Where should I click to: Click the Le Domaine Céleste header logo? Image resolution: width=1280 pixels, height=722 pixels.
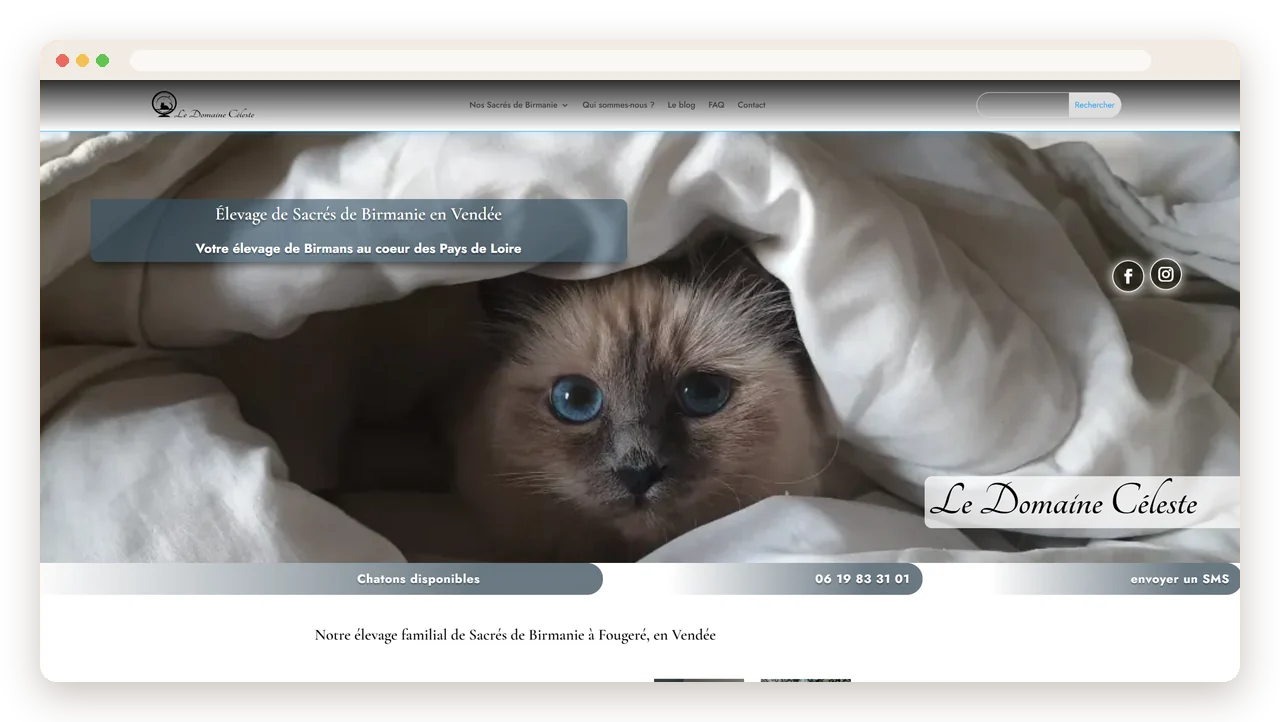[204, 105]
